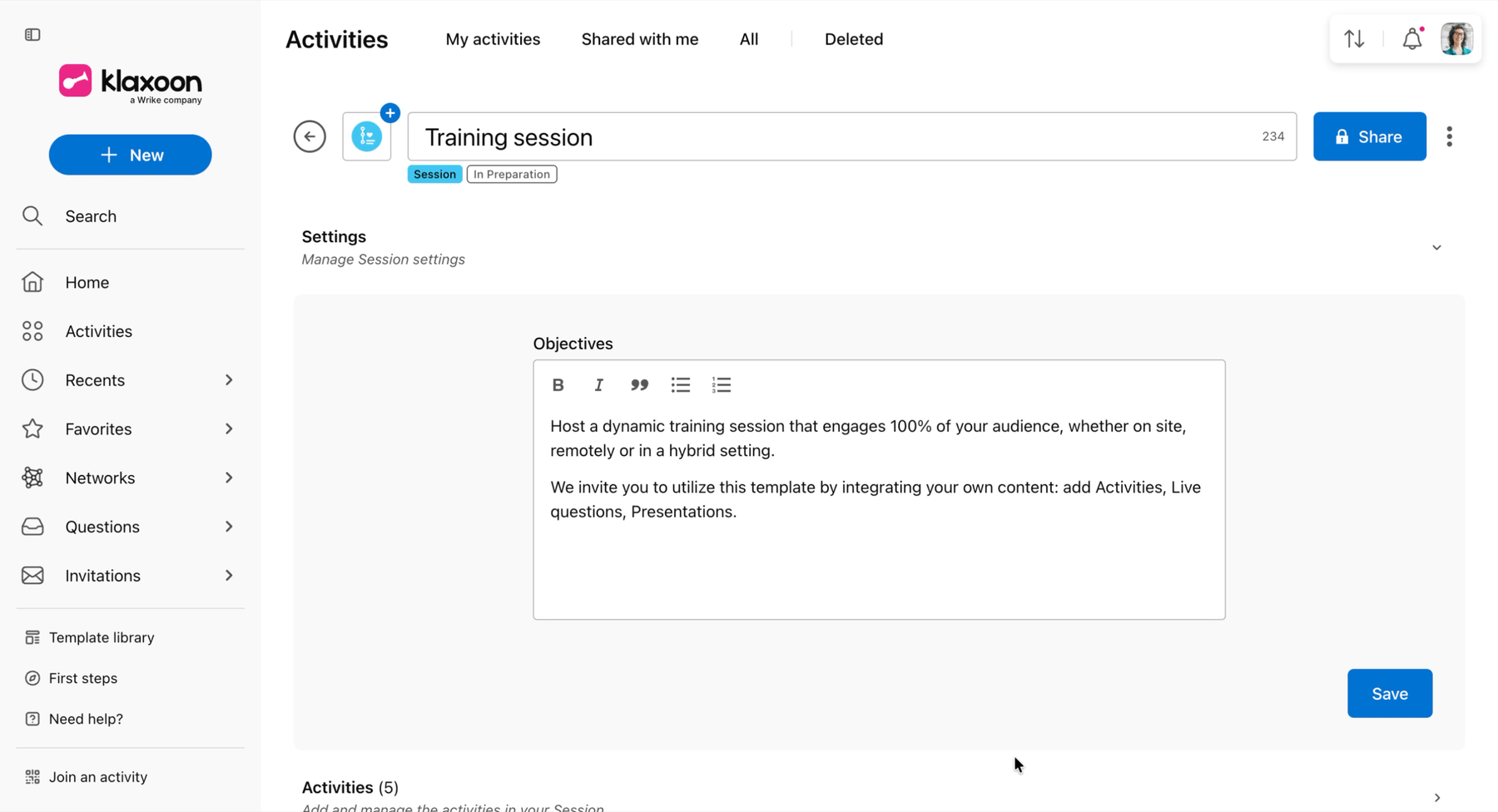Screen dimensions: 1498x812
Task: Collapse the Settings section chevron
Action: [1436, 248]
